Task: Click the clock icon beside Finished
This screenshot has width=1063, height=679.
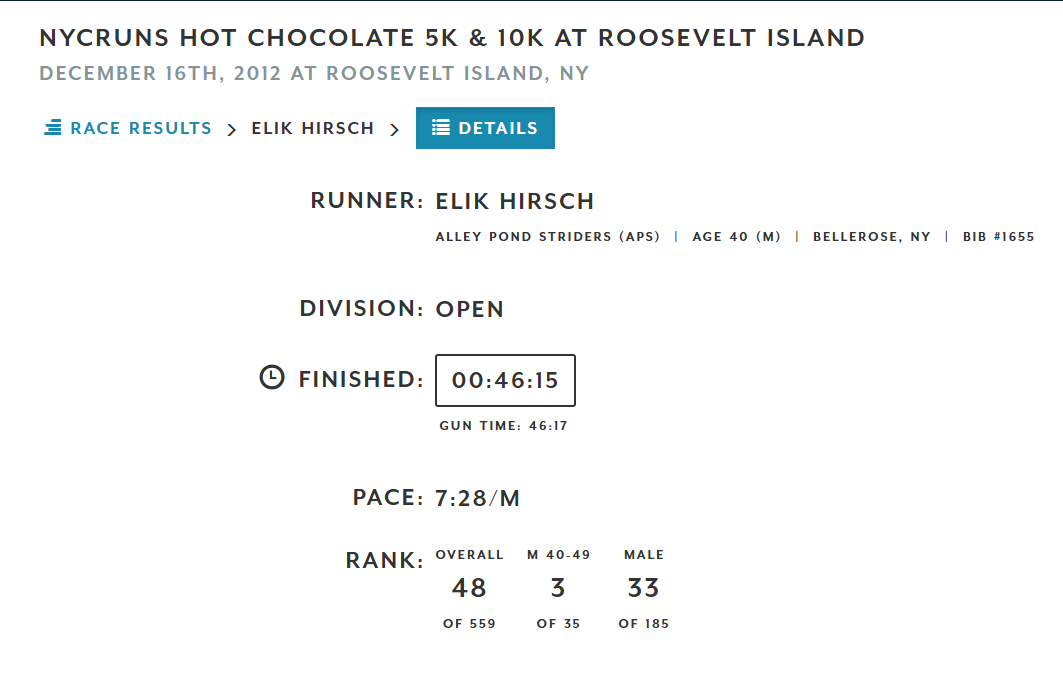Action: [x=272, y=378]
